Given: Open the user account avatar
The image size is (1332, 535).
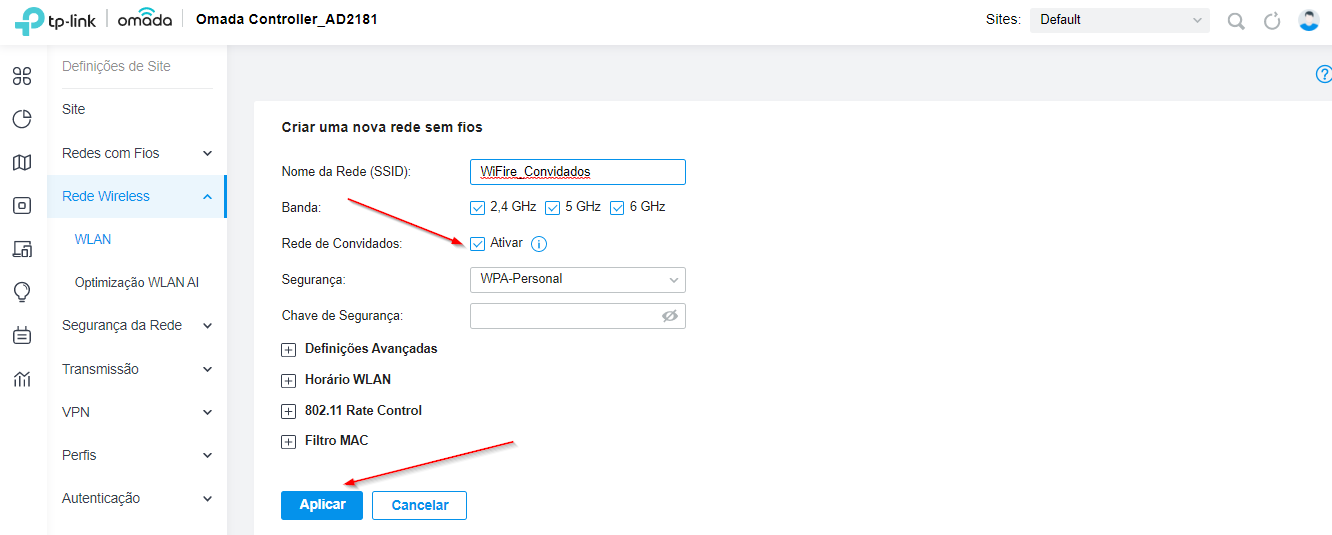Looking at the screenshot, I should (x=1308, y=20).
